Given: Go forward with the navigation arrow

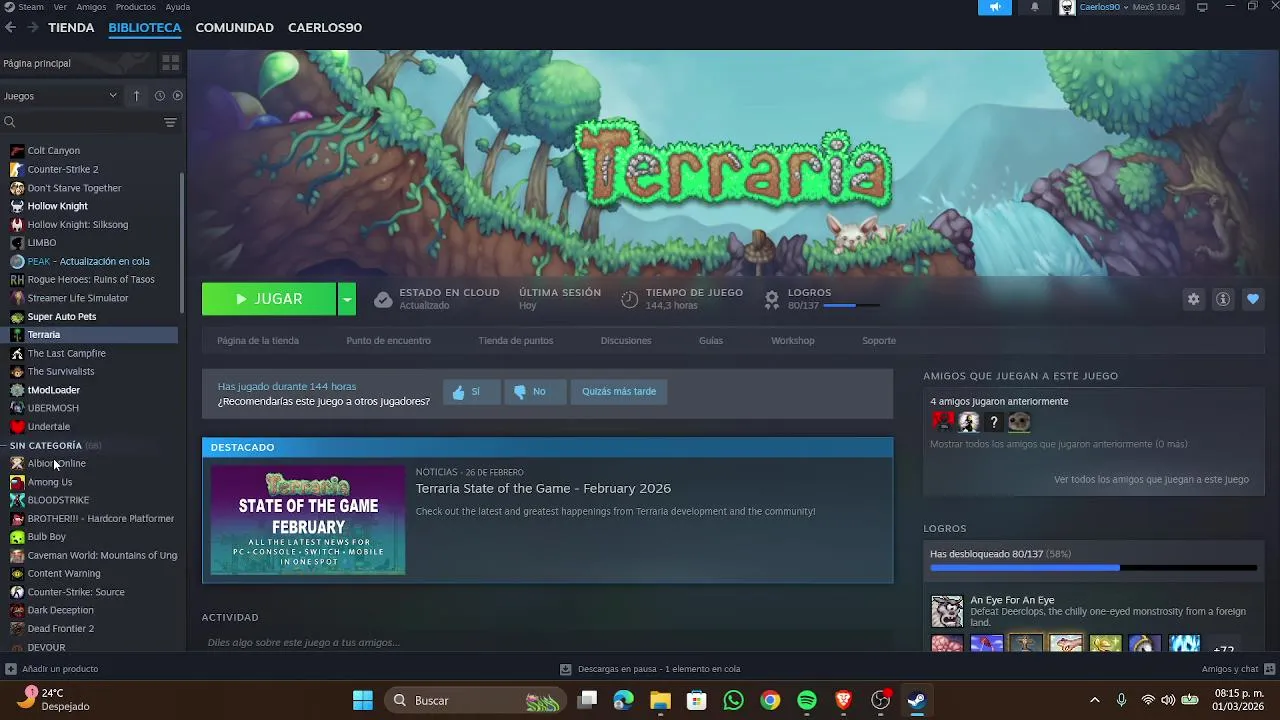Looking at the screenshot, I should click(x=33, y=28).
